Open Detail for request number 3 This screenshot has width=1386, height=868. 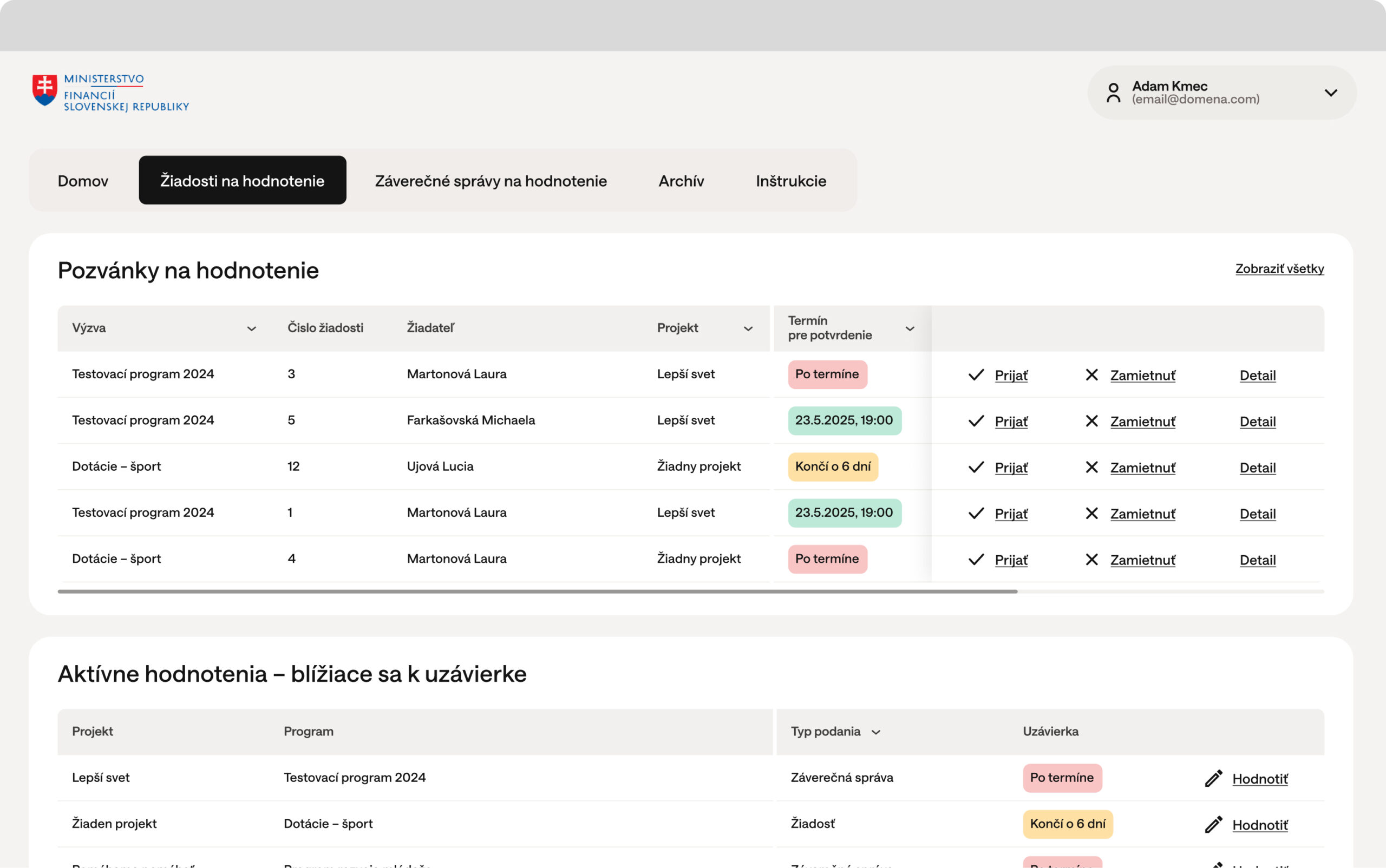coord(1257,376)
